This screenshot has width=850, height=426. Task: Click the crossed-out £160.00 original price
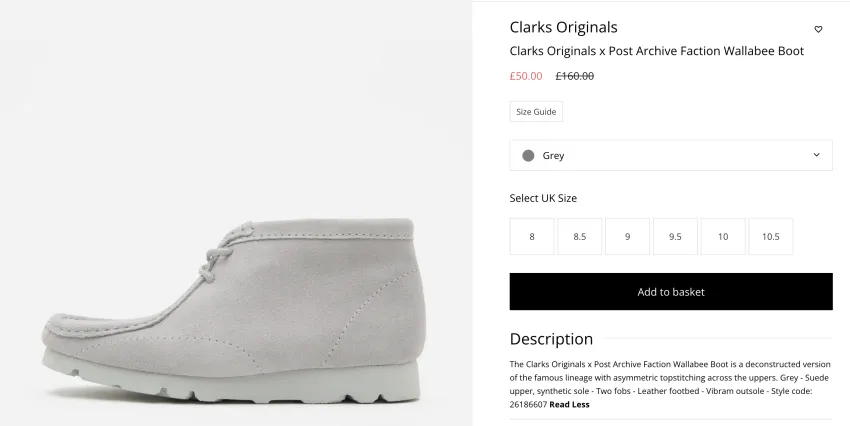pyautogui.click(x=575, y=76)
